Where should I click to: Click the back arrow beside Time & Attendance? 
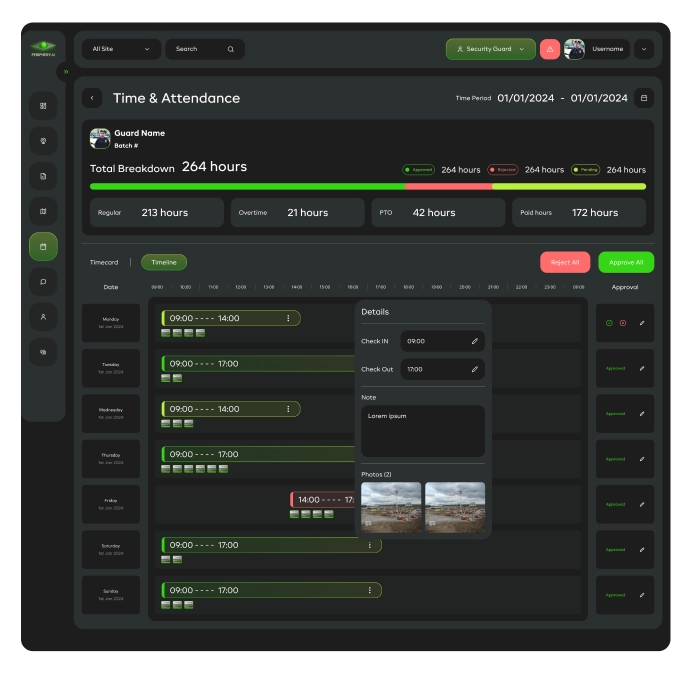coord(92,98)
